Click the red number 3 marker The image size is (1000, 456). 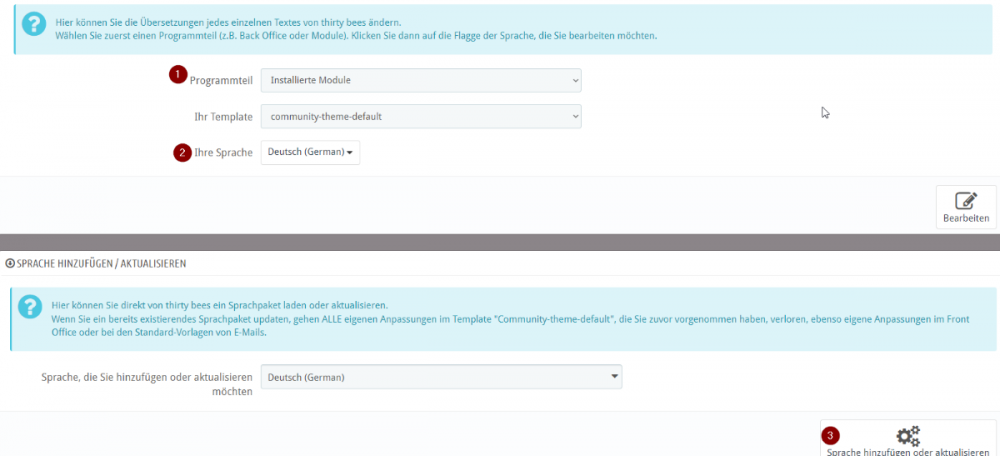[x=831, y=436]
